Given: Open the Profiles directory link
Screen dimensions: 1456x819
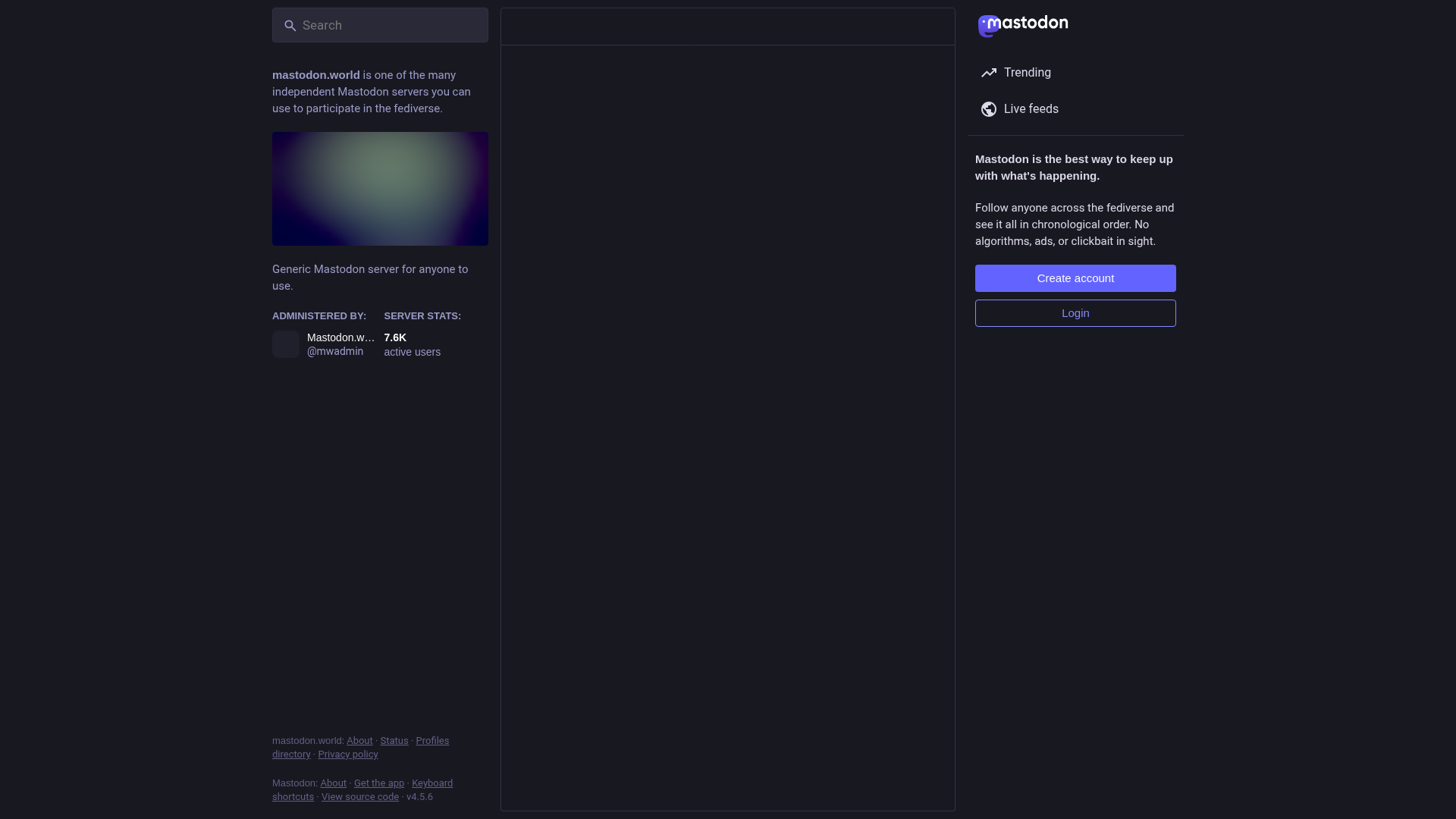Looking at the screenshot, I should coord(431,741).
